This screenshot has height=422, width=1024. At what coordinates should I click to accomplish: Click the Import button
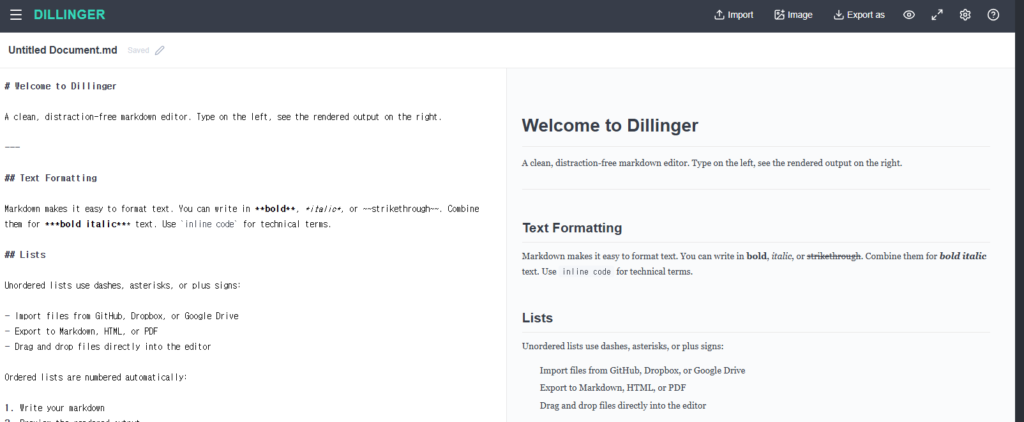733,15
